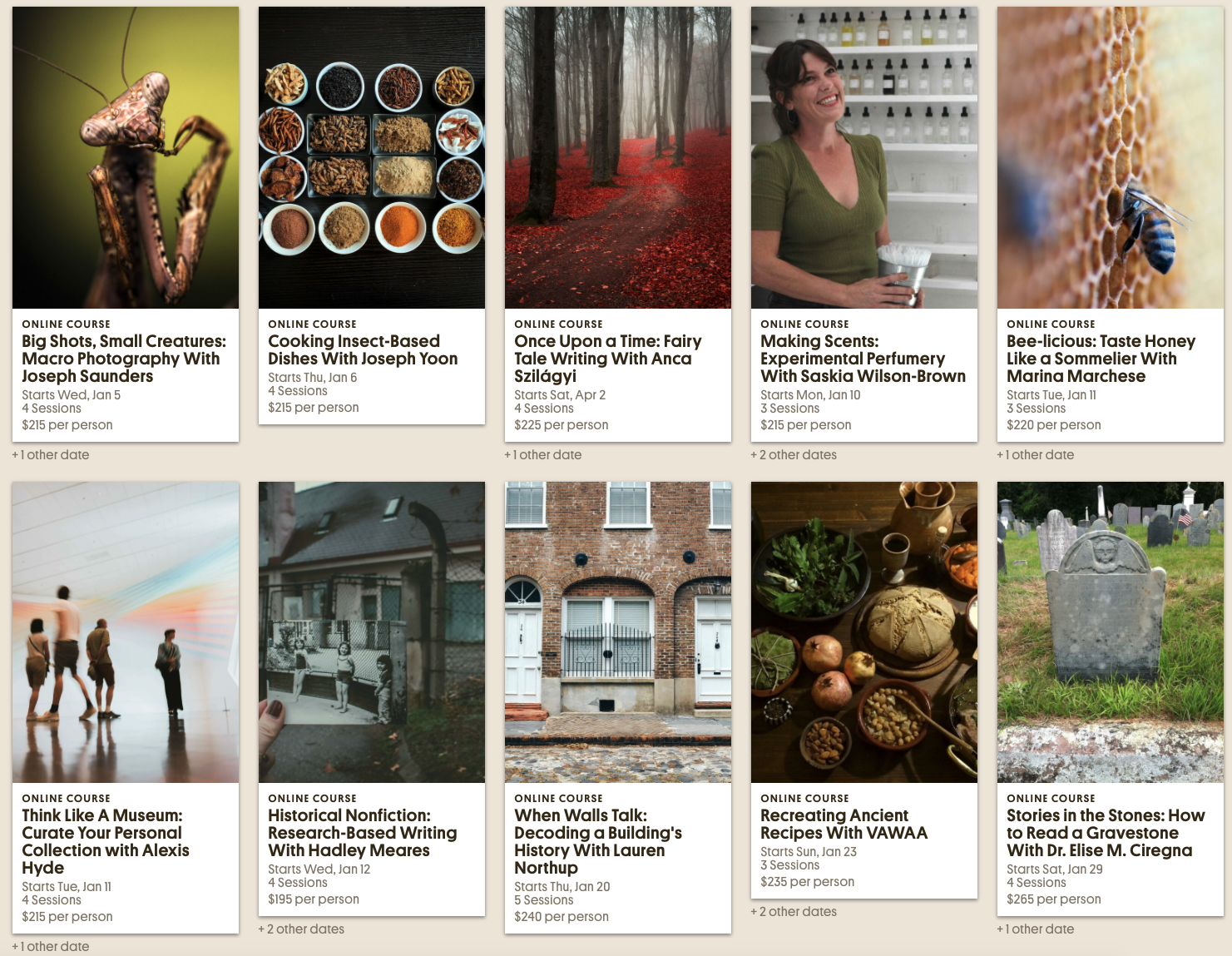Open Once Upon a Time: Fairy Tale Writing
Image resolution: width=1232 pixels, height=956 pixels.
pos(608,359)
